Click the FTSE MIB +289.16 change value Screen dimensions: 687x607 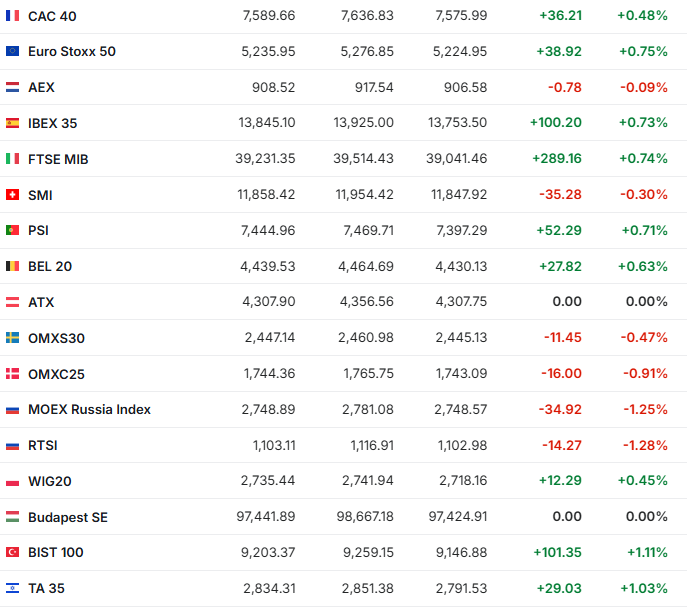click(x=559, y=159)
